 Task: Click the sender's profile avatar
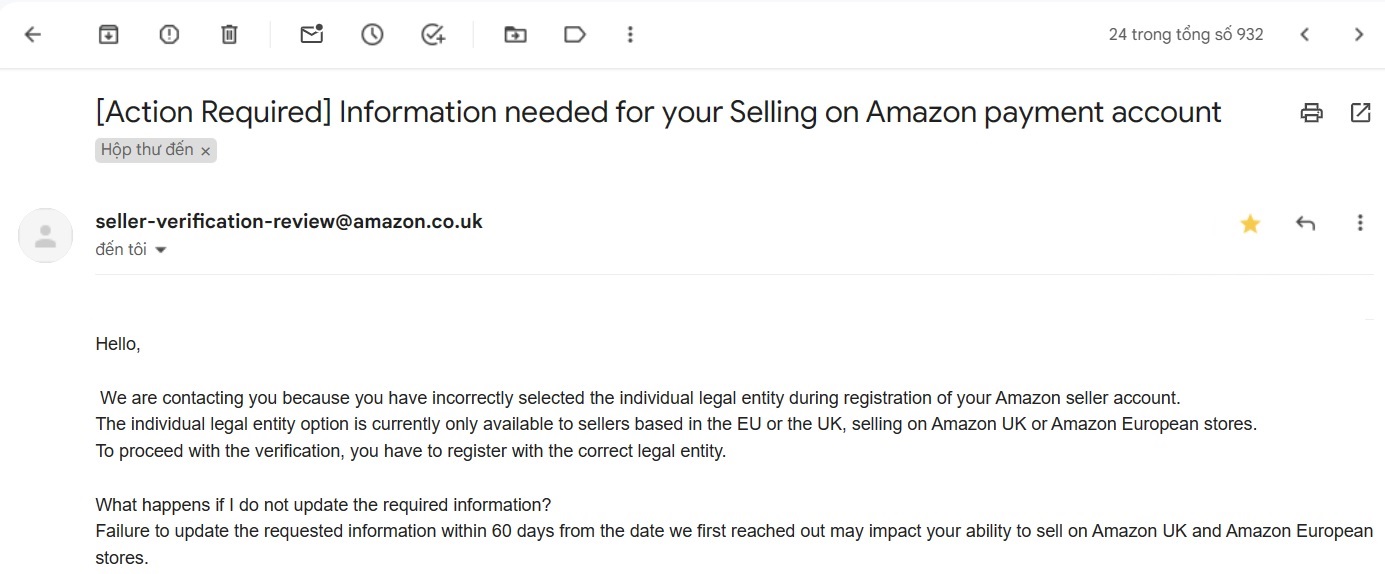pyautogui.click(x=45, y=236)
